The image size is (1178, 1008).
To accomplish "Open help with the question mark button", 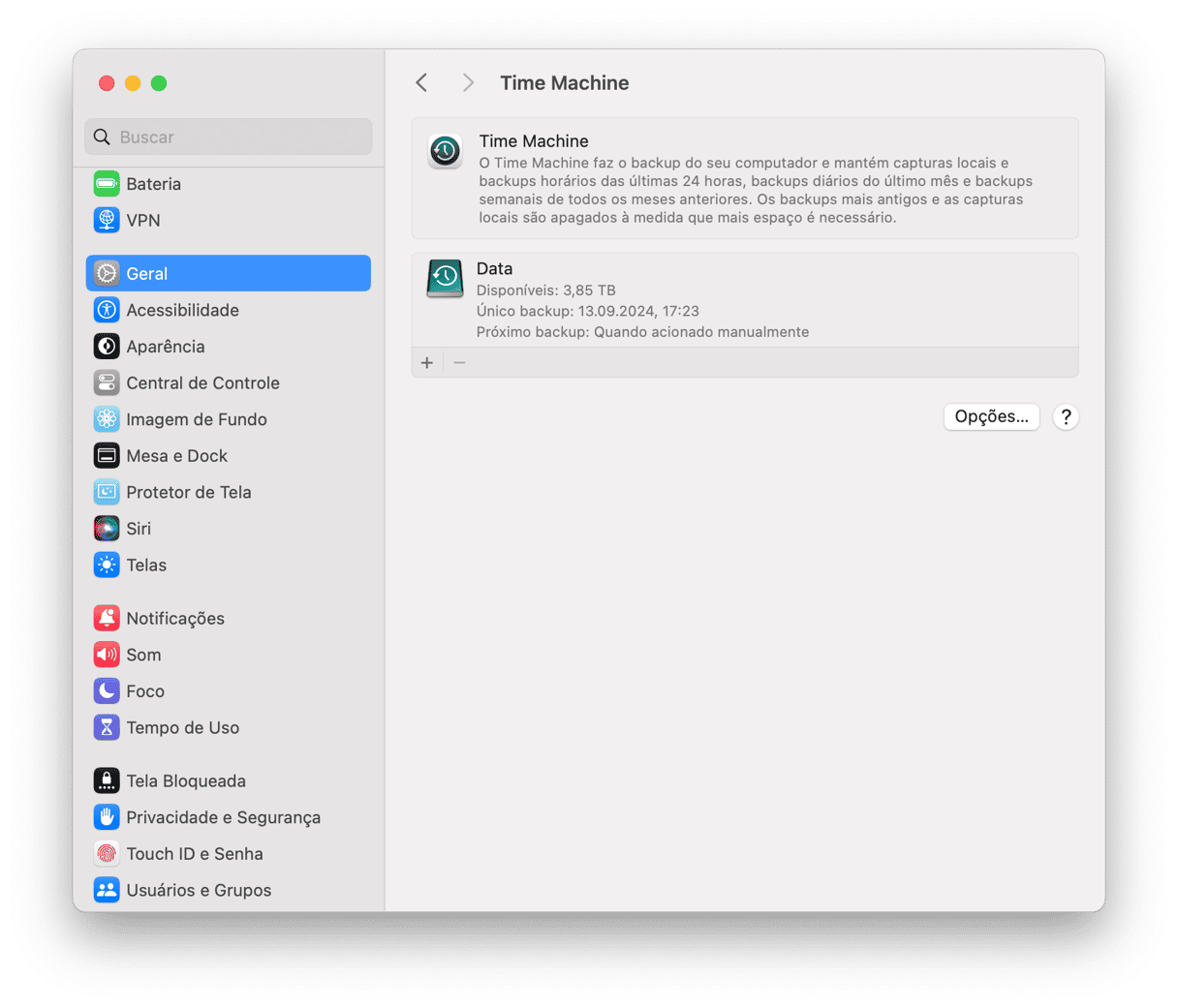I will (1066, 416).
